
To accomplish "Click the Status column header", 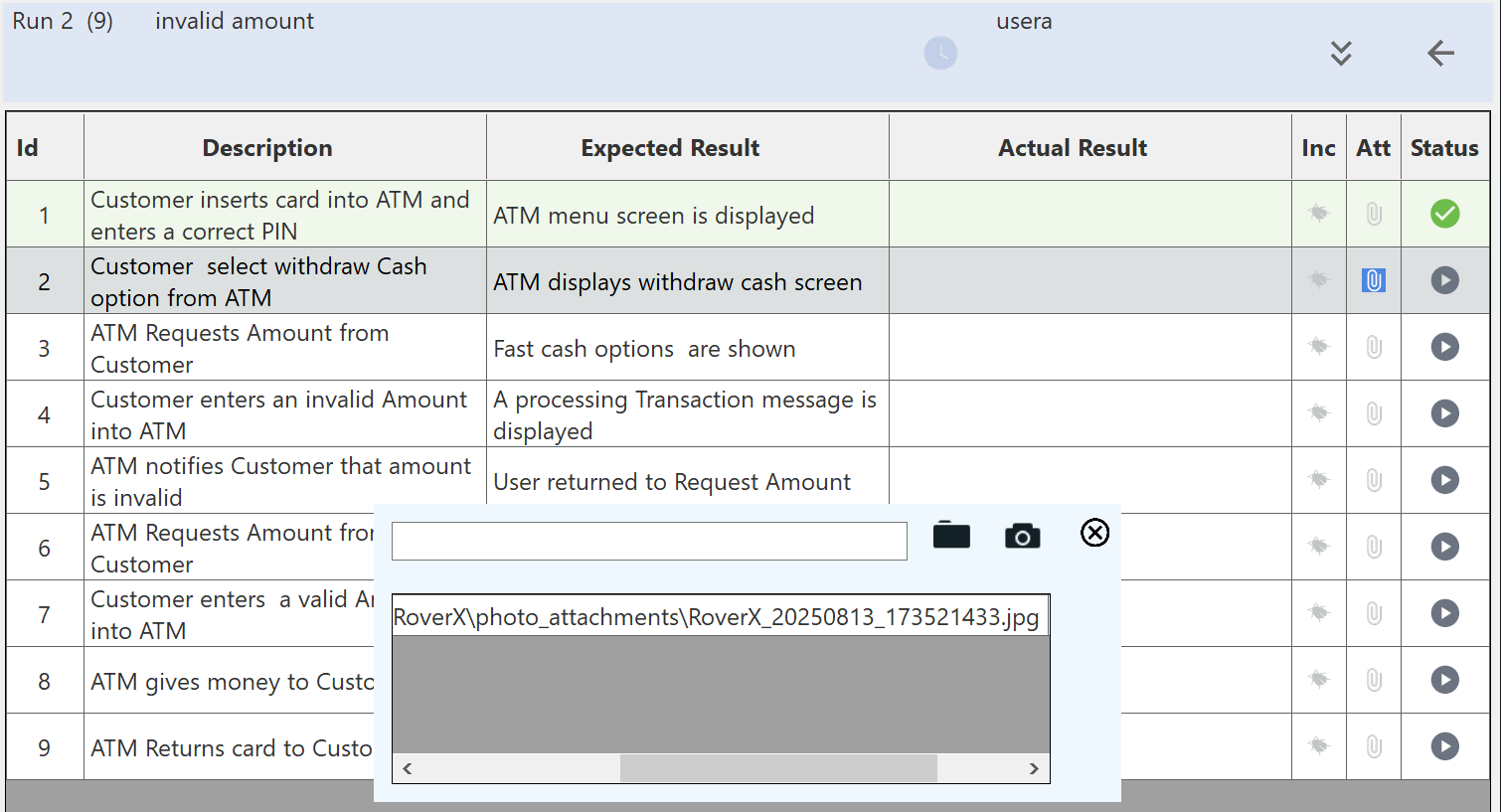I will point(1444,148).
